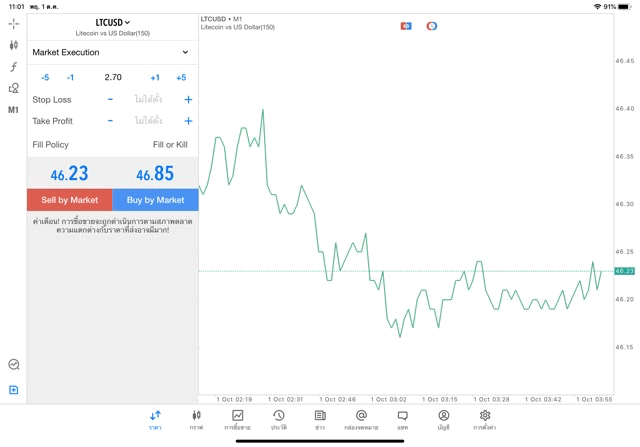Click the new order icon at sidebar bottom

(x=13, y=390)
